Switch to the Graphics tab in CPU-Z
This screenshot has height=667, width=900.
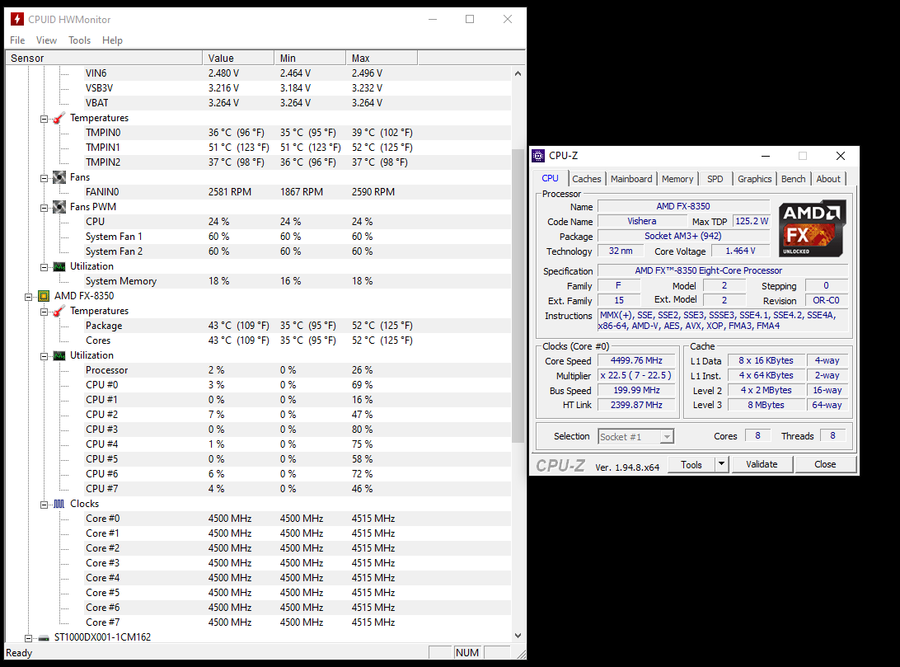click(x=754, y=179)
